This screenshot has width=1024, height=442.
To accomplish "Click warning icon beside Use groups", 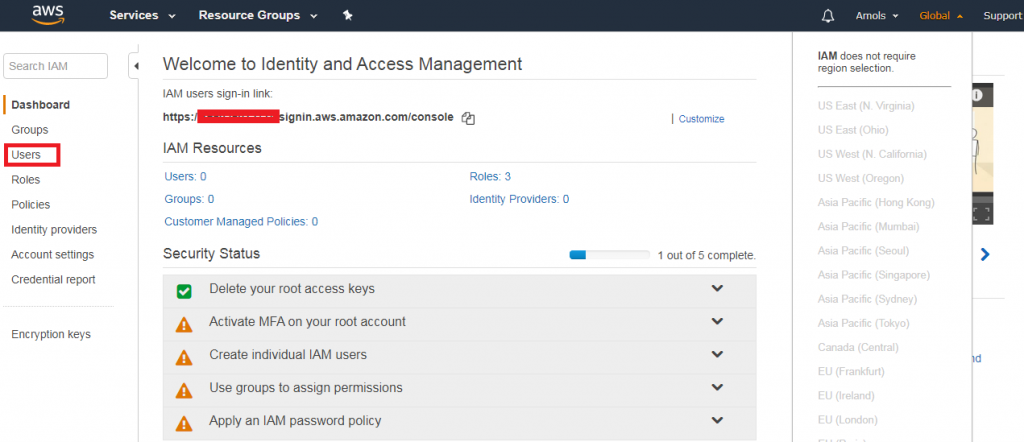I will tap(184, 391).
